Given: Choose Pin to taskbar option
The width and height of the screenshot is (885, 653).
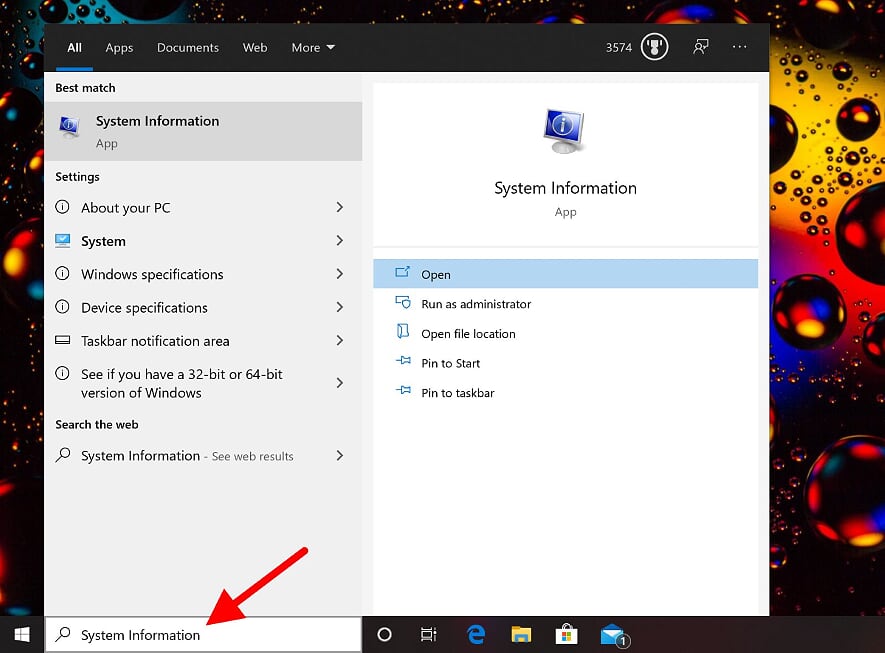Looking at the screenshot, I should (457, 393).
